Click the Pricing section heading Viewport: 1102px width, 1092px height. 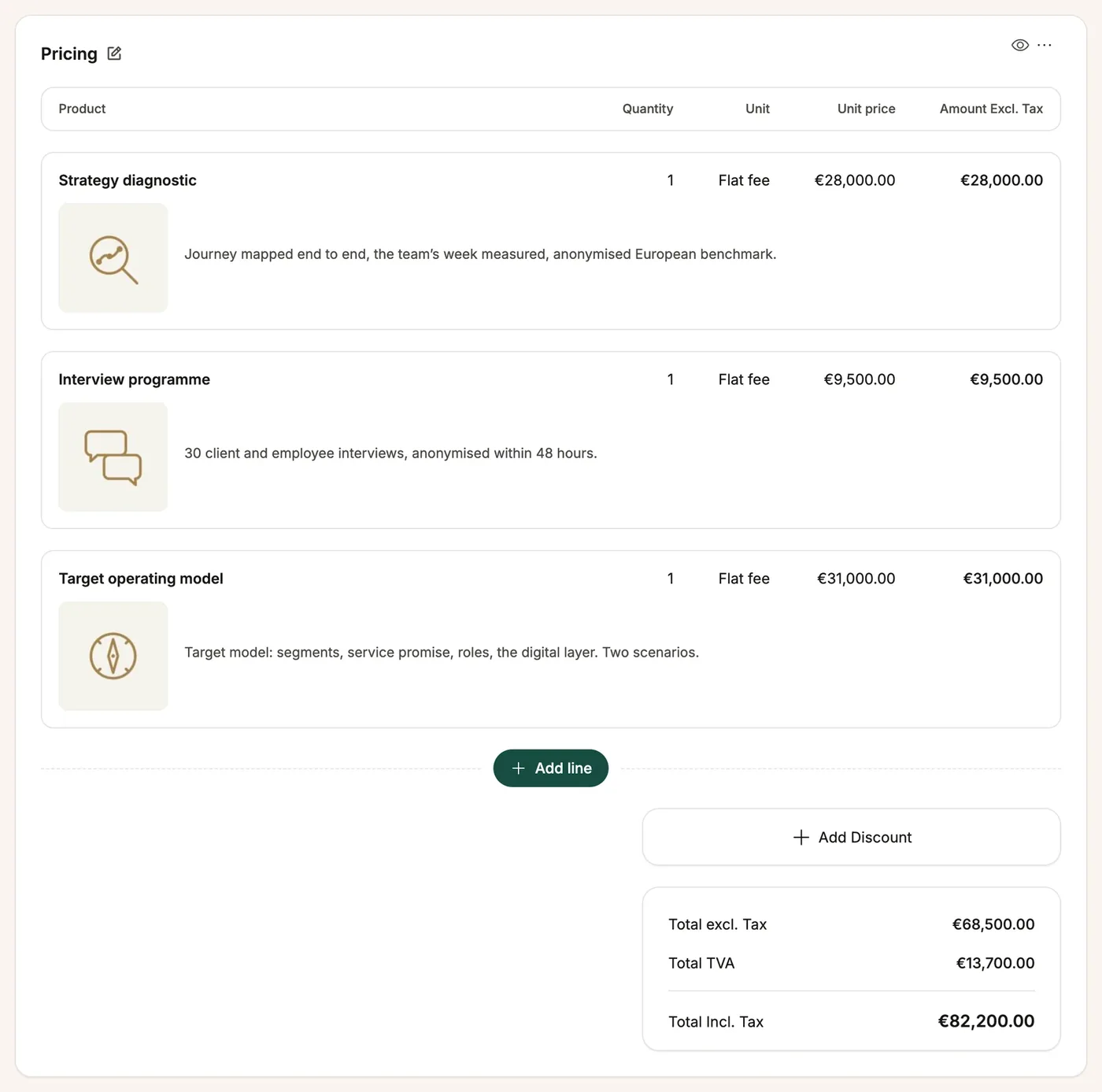(69, 54)
